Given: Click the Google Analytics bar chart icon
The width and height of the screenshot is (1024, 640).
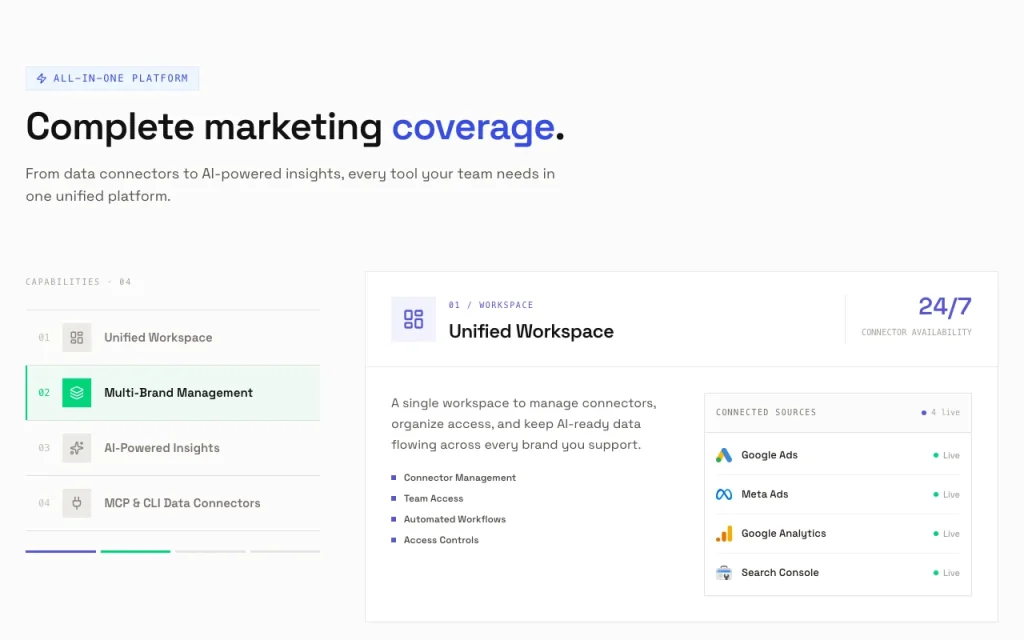Looking at the screenshot, I should tap(724, 534).
